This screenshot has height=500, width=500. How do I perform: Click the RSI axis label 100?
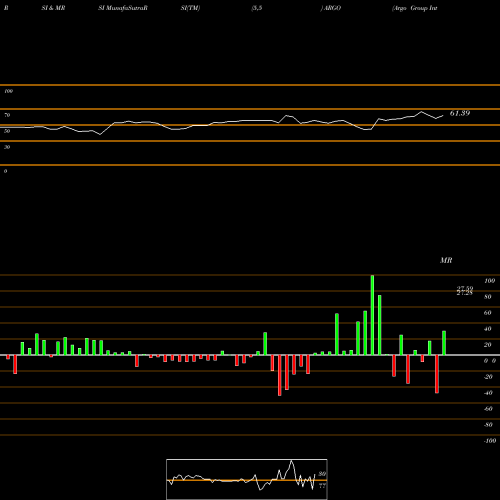[9, 91]
